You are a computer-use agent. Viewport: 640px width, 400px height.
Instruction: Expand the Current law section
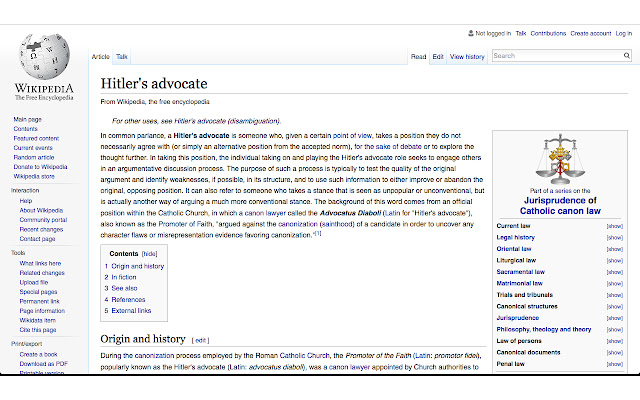click(x=615, y=226)
